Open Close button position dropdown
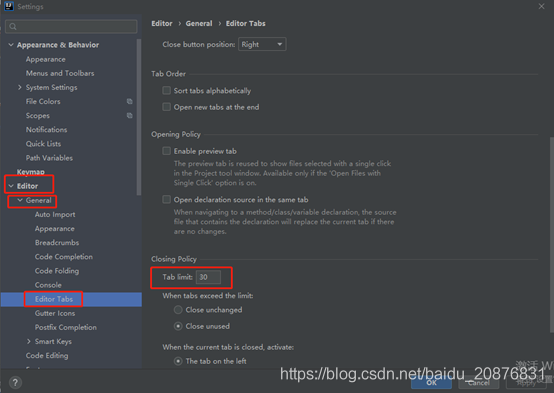This screenshot has width=554, height=393. [x=262, y=45]
